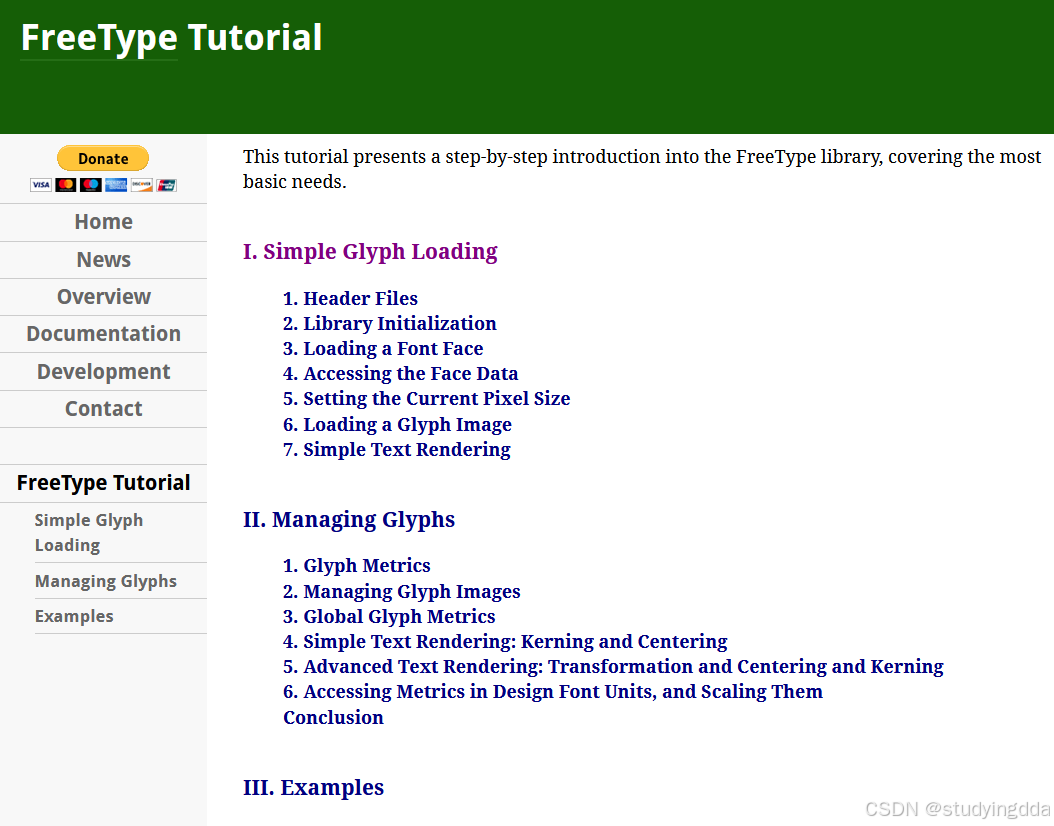
Task: Click the Mastercard icon under Donate
Action: pos(66,185)
